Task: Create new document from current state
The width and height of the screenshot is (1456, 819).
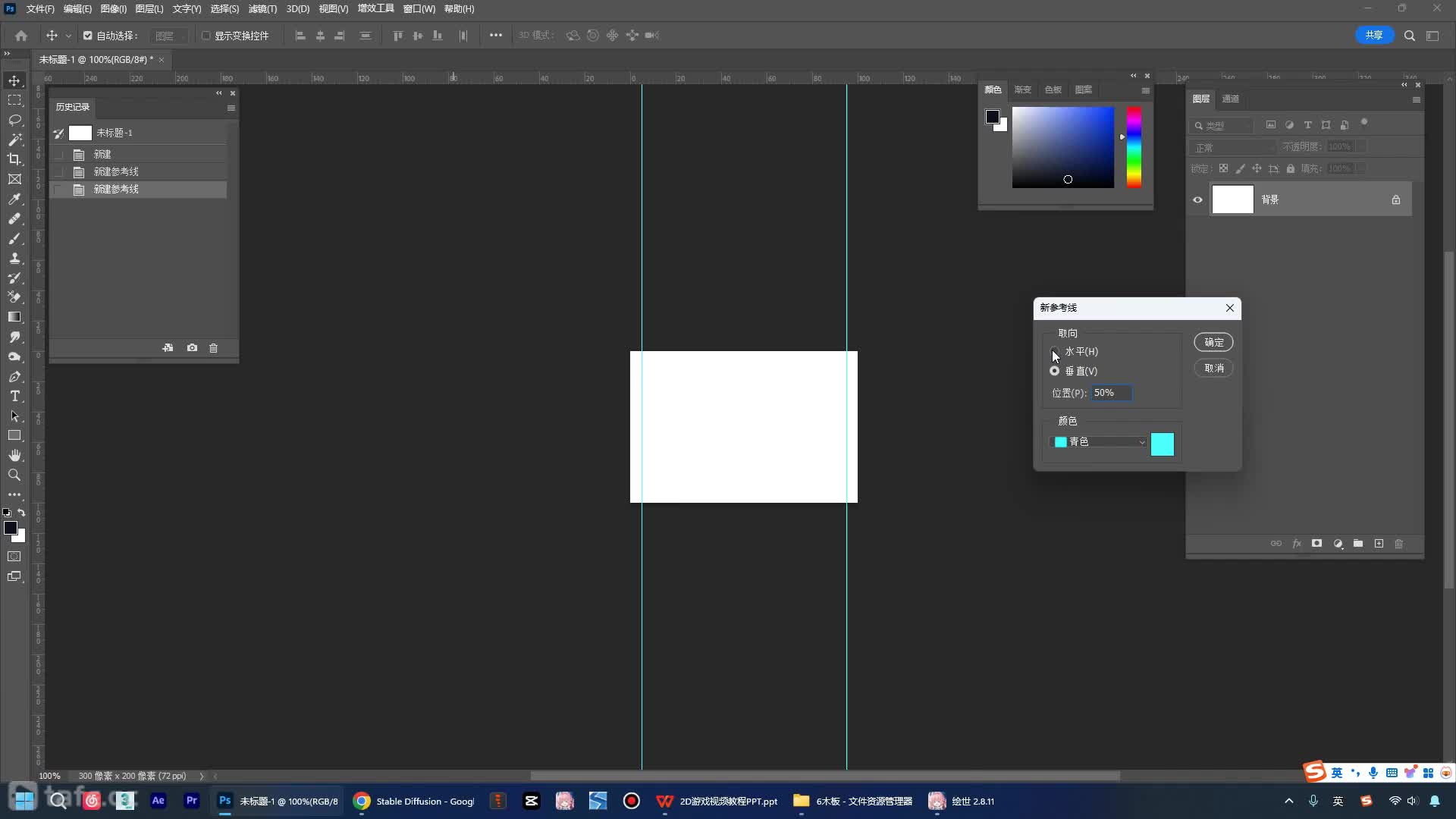Action: (168, 348)
